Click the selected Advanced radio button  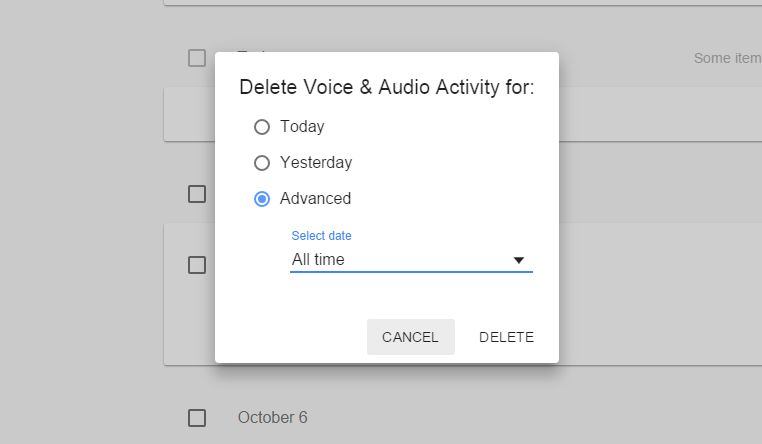pos(262,199)
